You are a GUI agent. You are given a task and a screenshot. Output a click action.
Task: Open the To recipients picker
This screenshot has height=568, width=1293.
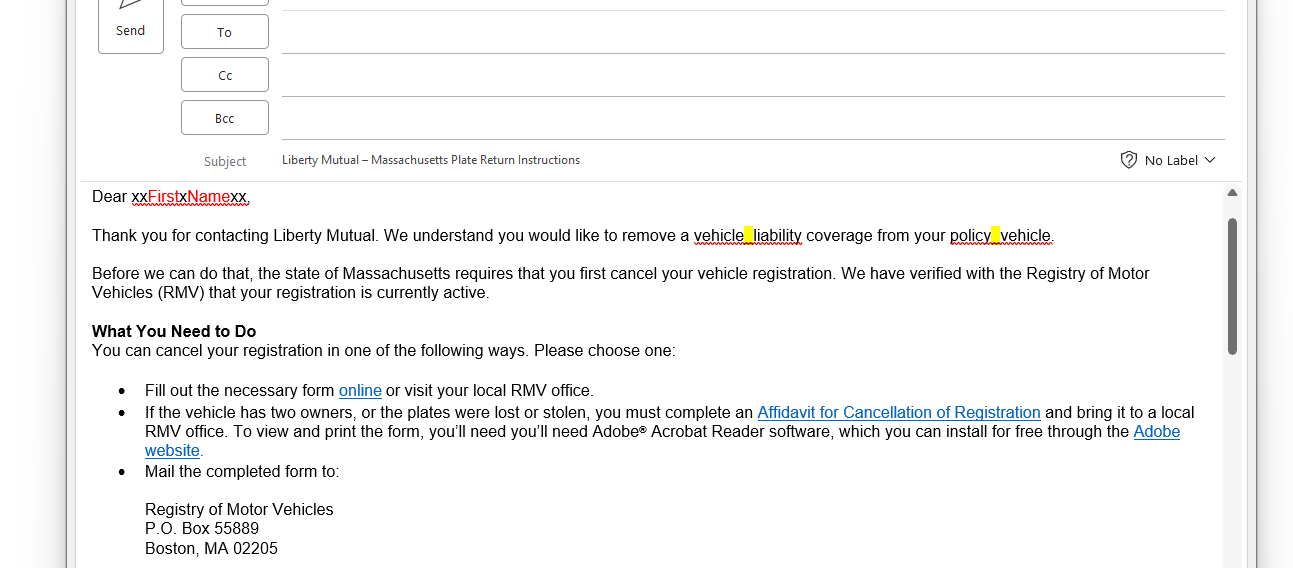click(225, 32)
